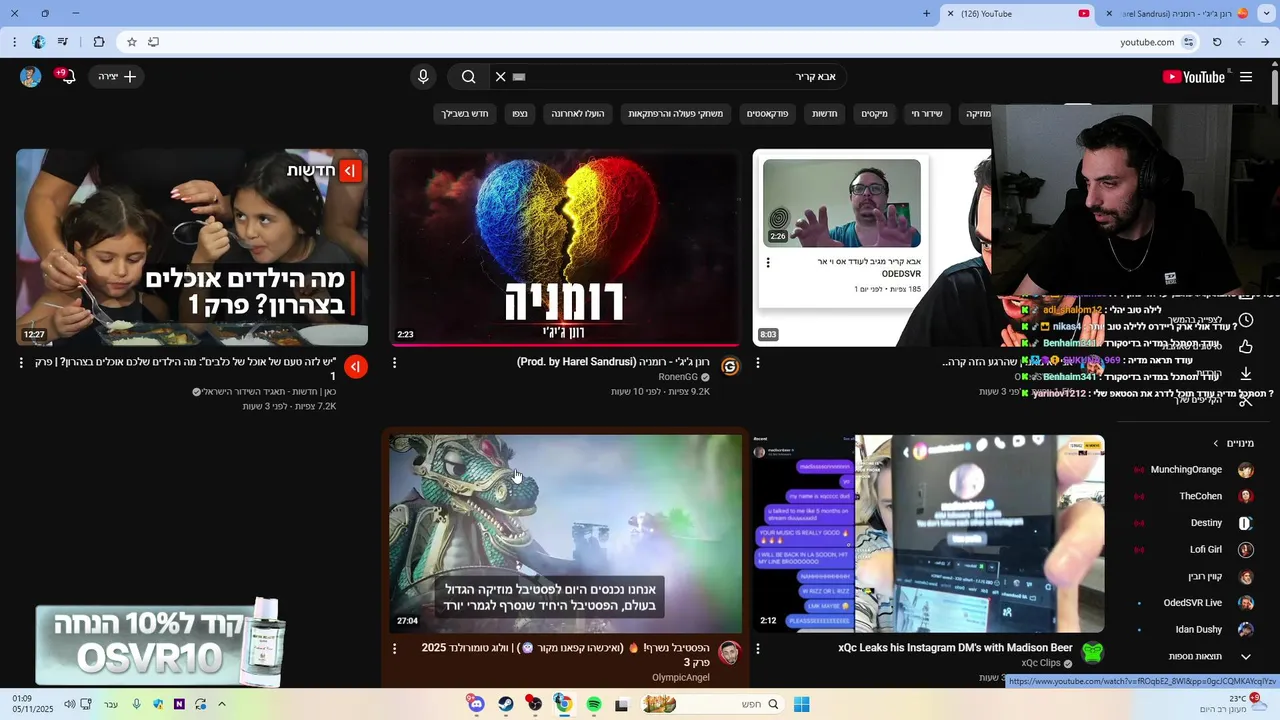Open the Chrome three-dot menu
Image resolution: width=1280 pixels, height=720 pixels.
tap(14, 42)
